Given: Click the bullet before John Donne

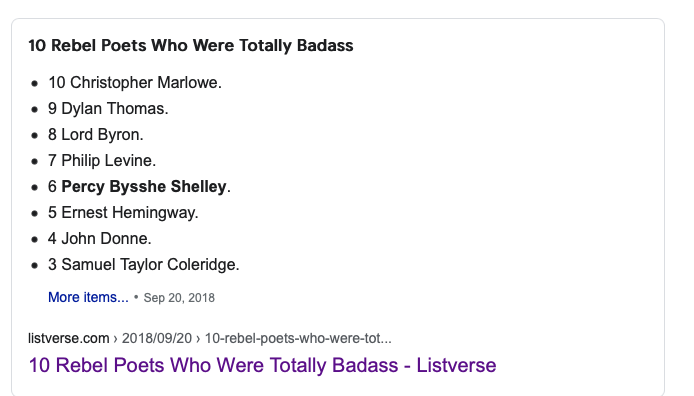Looking at the screenshot, I should tap(35, 239).
